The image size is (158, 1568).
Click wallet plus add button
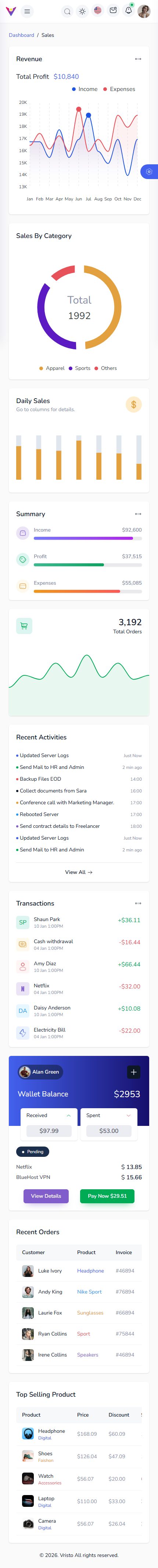(x=134, y=1072)
